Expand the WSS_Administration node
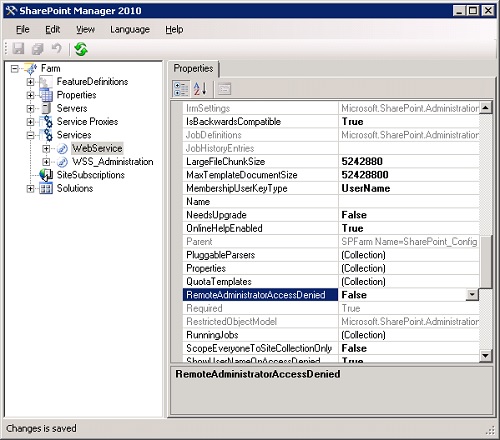Image resolution: width=500 pixels, height=440 pixels. (46, 162)
